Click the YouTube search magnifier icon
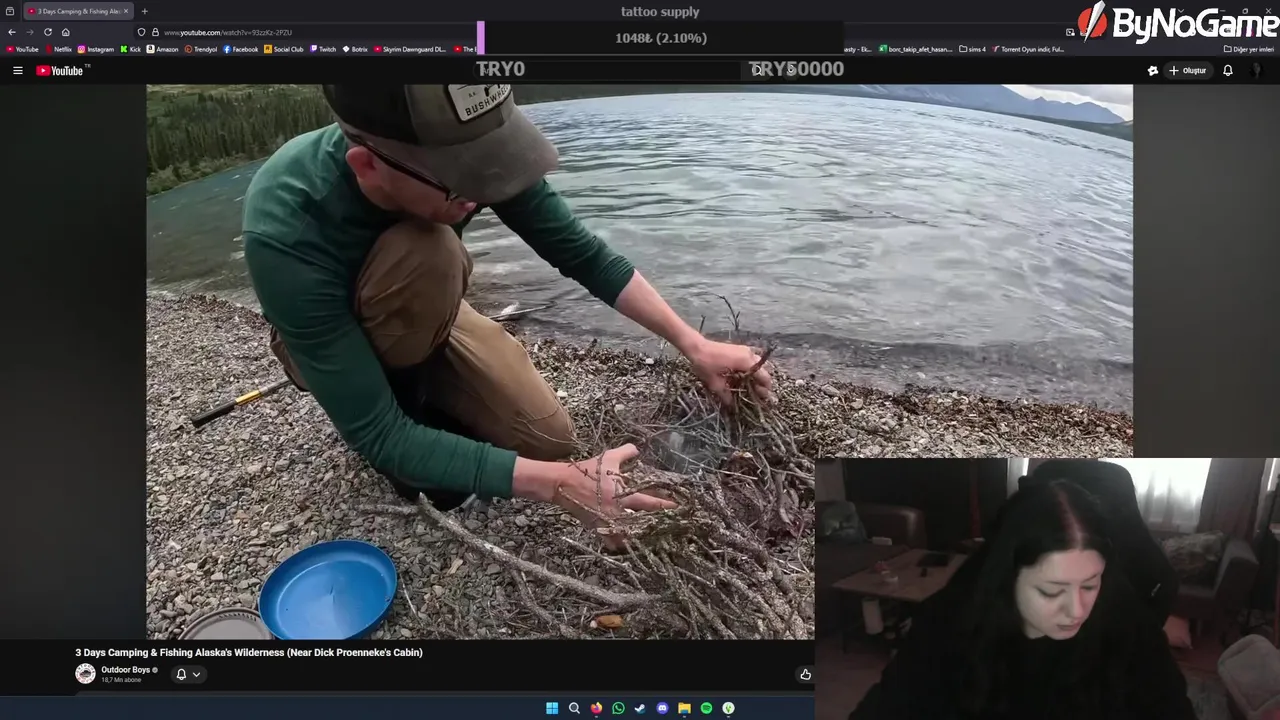This screenshot has height=720, width=1280. [757, 70]
